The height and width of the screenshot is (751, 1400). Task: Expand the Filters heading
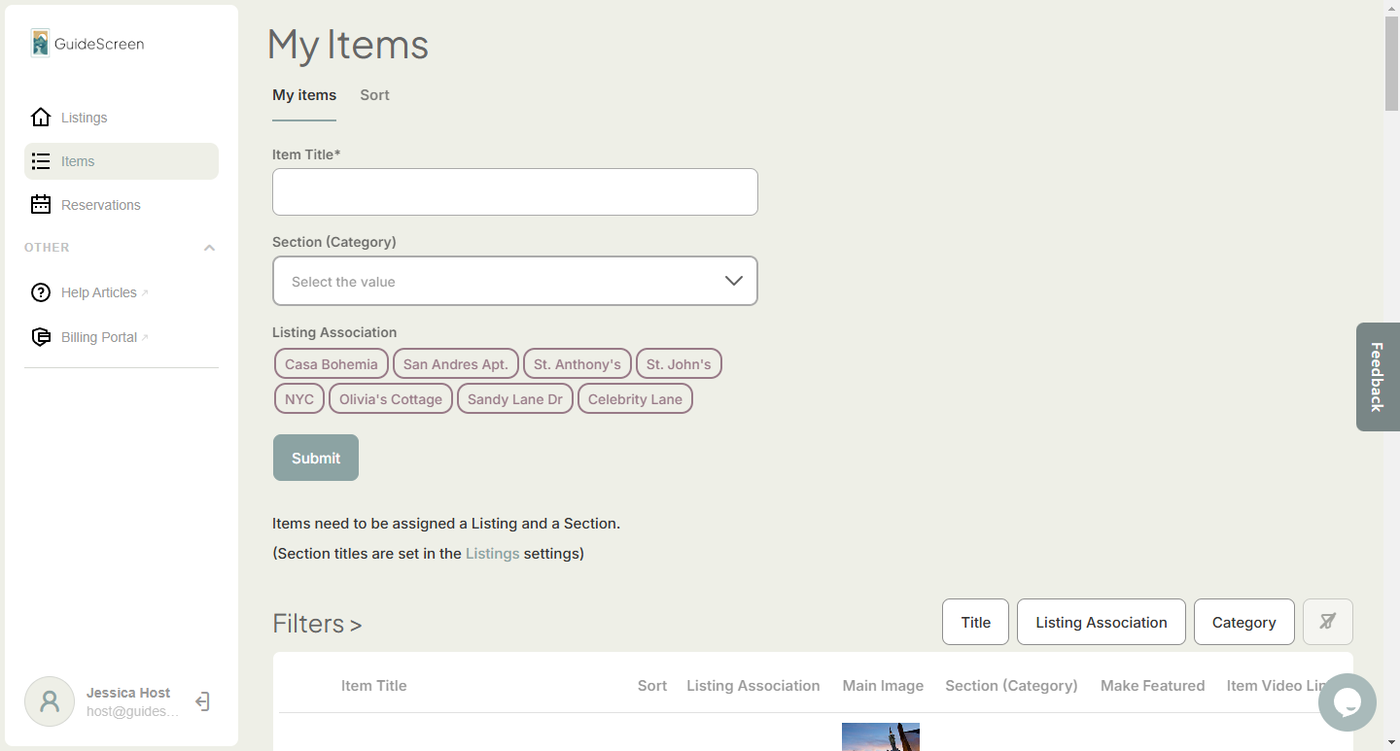click(x=317, y=624)
